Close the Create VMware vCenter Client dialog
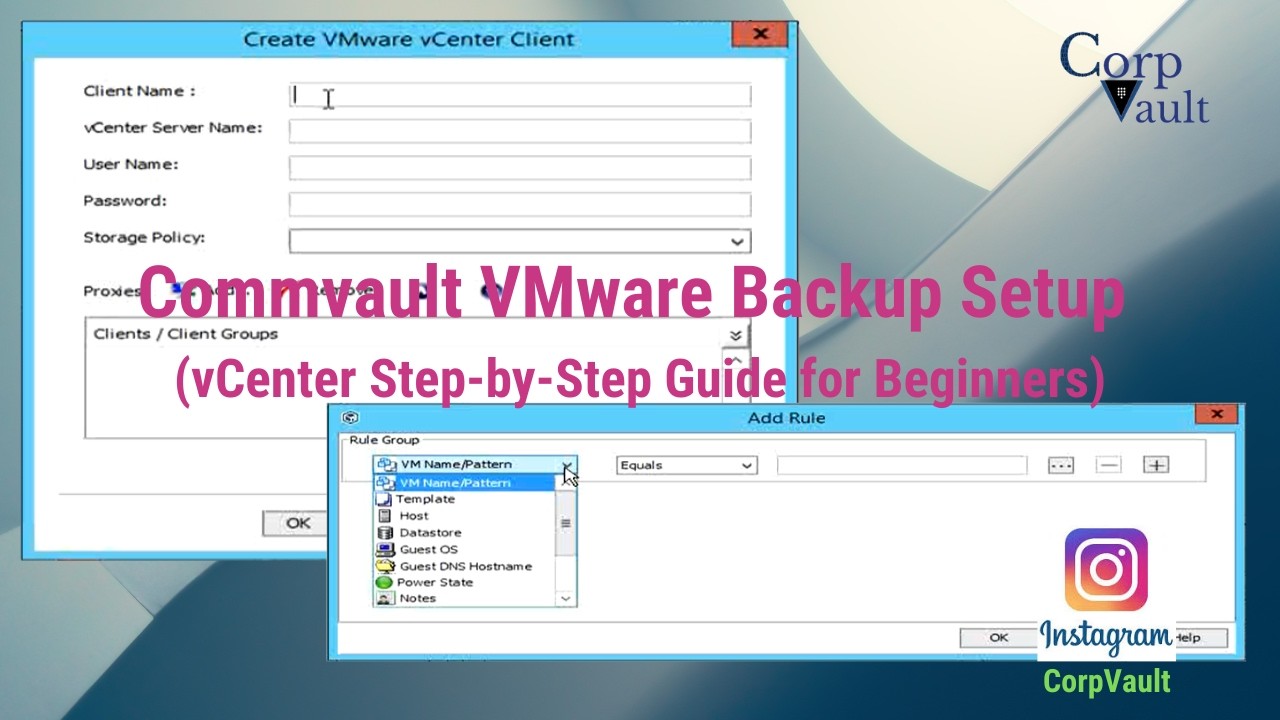Image resolution: width=1280 pixels, height=720 pixels. (x=760, y=34)
